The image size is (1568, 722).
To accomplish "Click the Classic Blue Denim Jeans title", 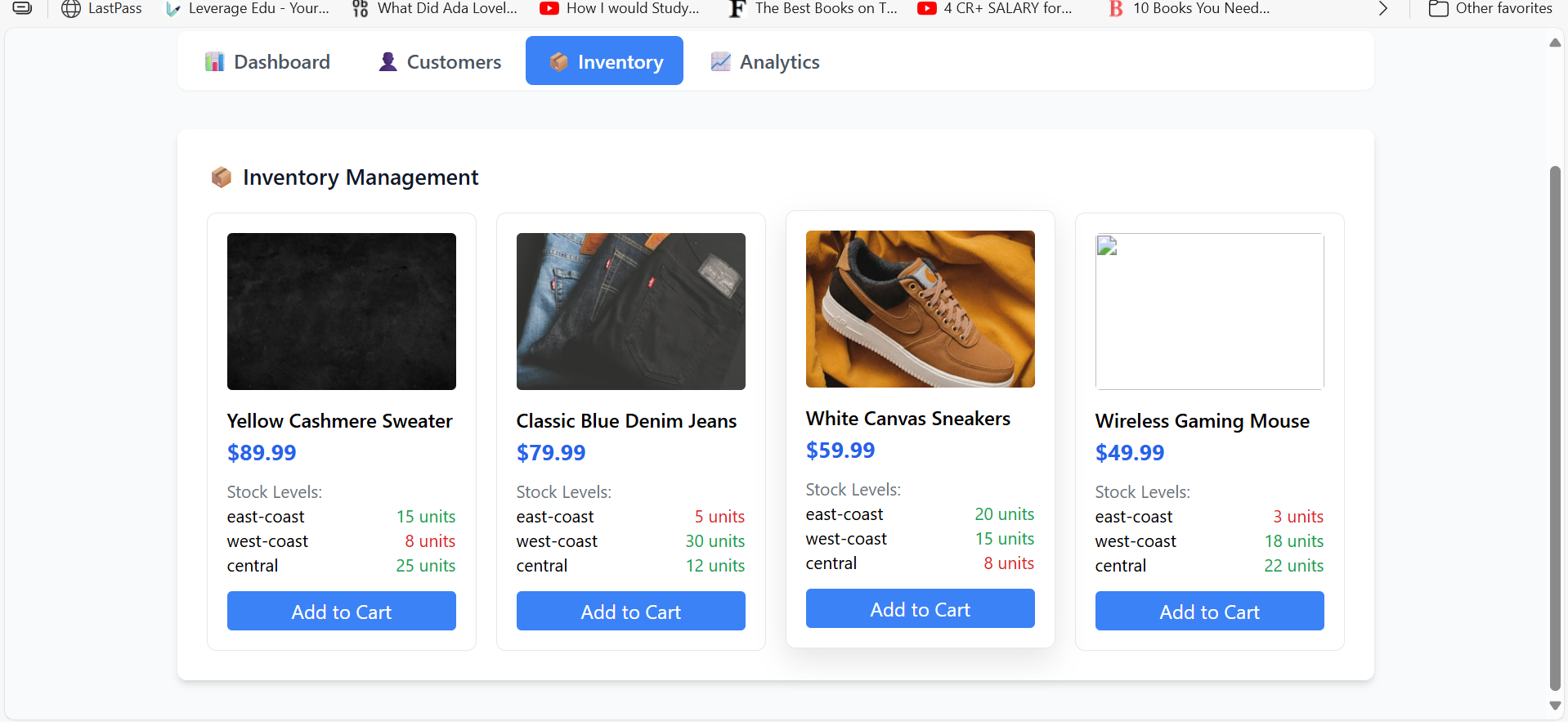I will (x=627, y=421).
